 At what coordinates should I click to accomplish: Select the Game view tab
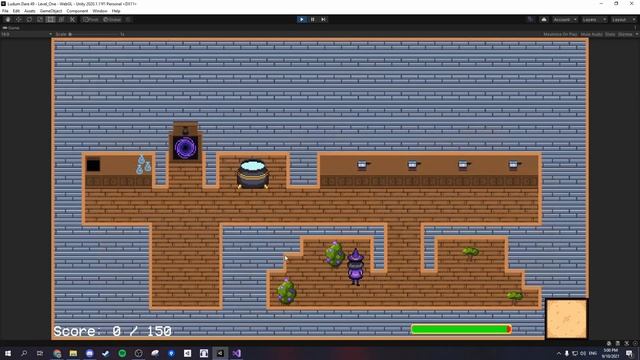pos(11,28)
